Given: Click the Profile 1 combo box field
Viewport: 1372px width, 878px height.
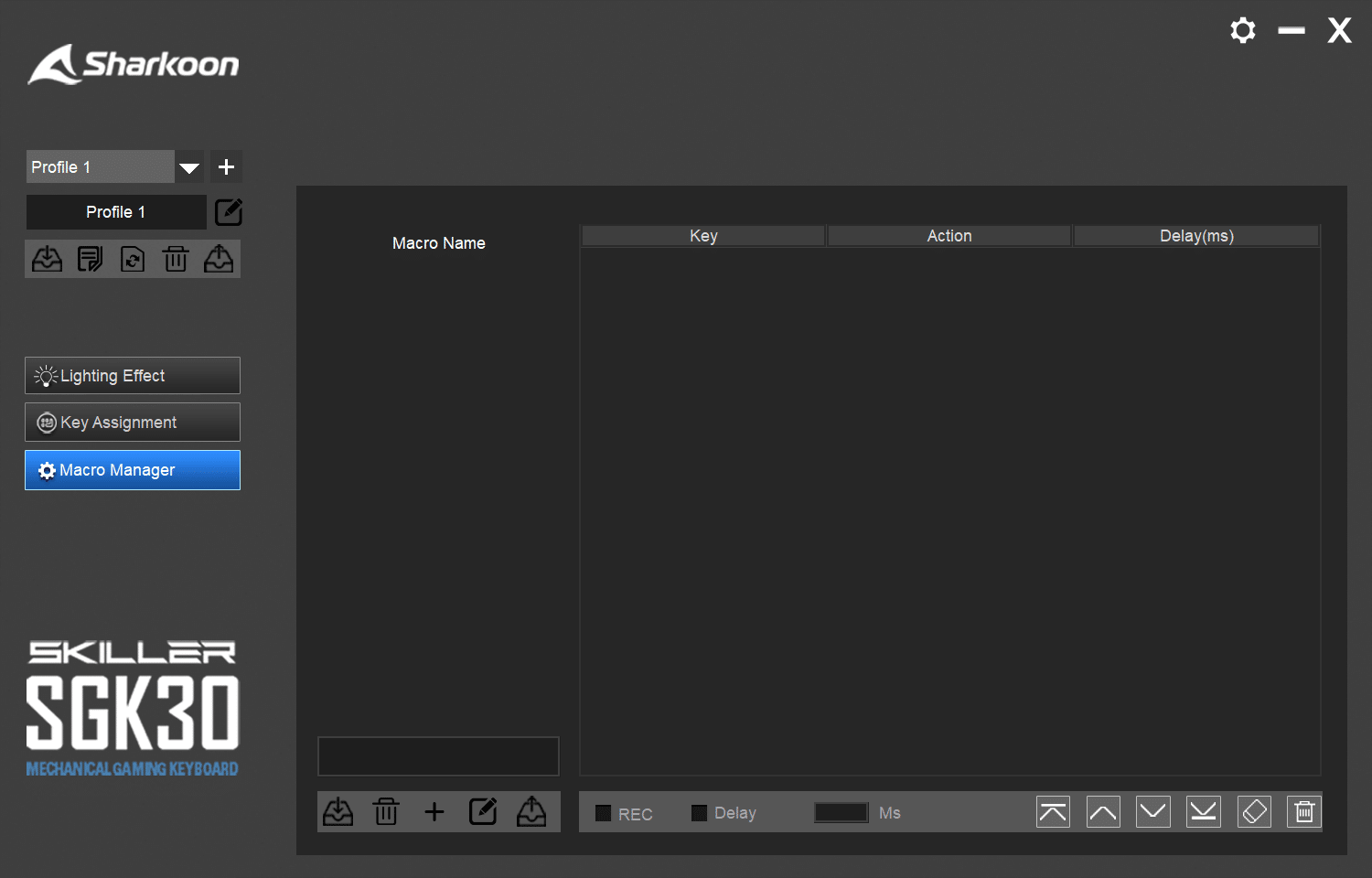Looking at the screenshot, I should (100, 167).
